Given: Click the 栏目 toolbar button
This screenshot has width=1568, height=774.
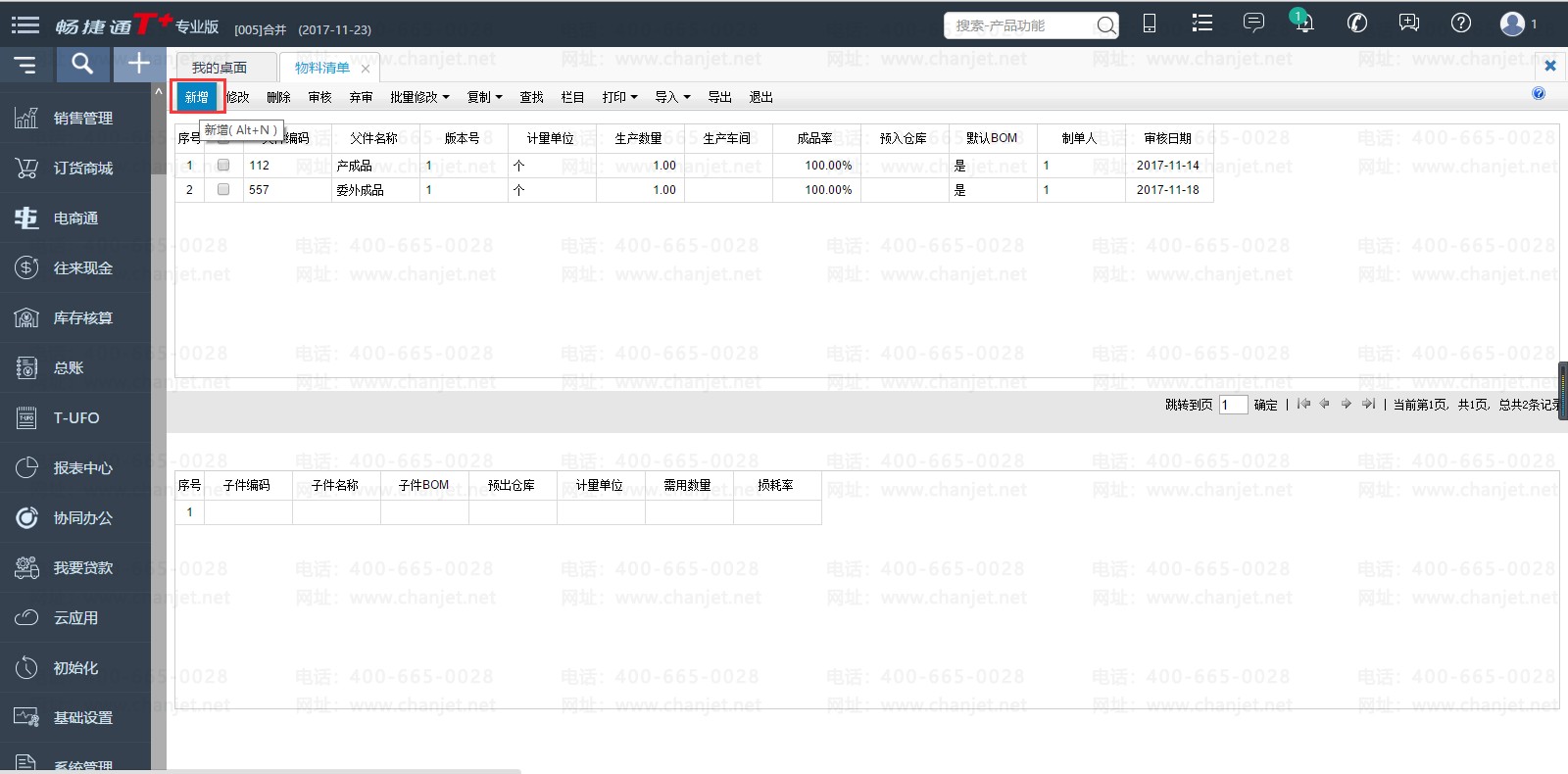Looking at the screenshot, I should pos(572,97).
